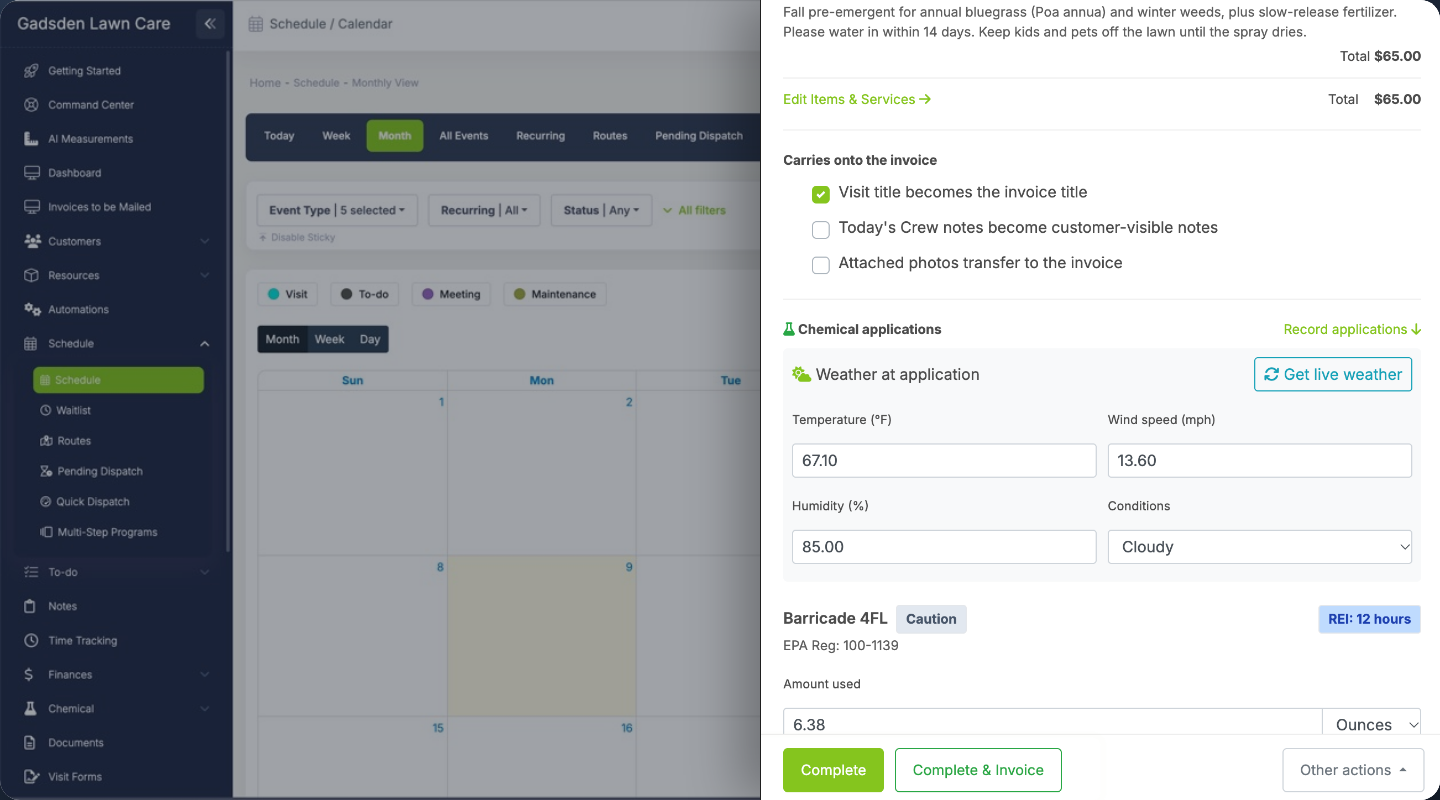1440x800 pixels.
Task: Toggle the Visit event type legend
Action: [287, 294]
